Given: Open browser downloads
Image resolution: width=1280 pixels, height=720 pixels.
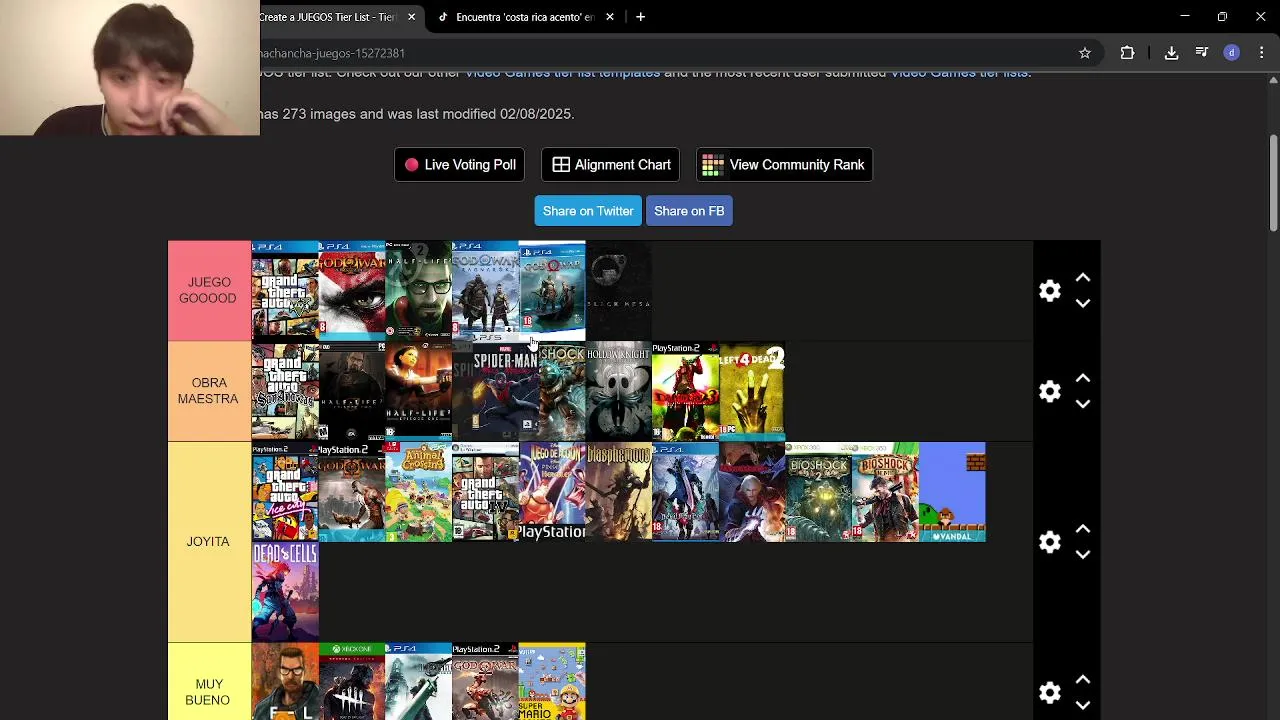Looking at the screenshot, I should pos(1171,53).
